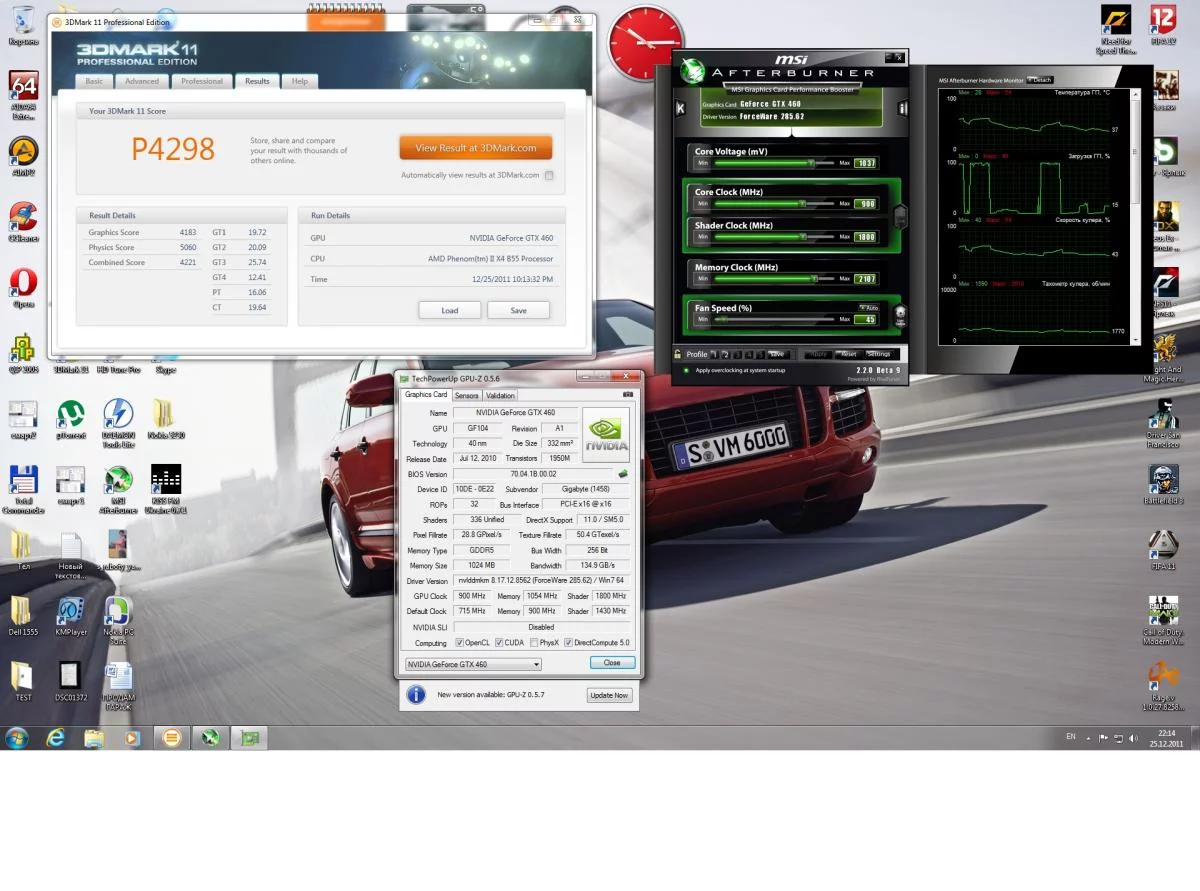The image size is (1200, 891).
Task: Click Detach on the Hardware Monitor
Action: coord(1039,80)
